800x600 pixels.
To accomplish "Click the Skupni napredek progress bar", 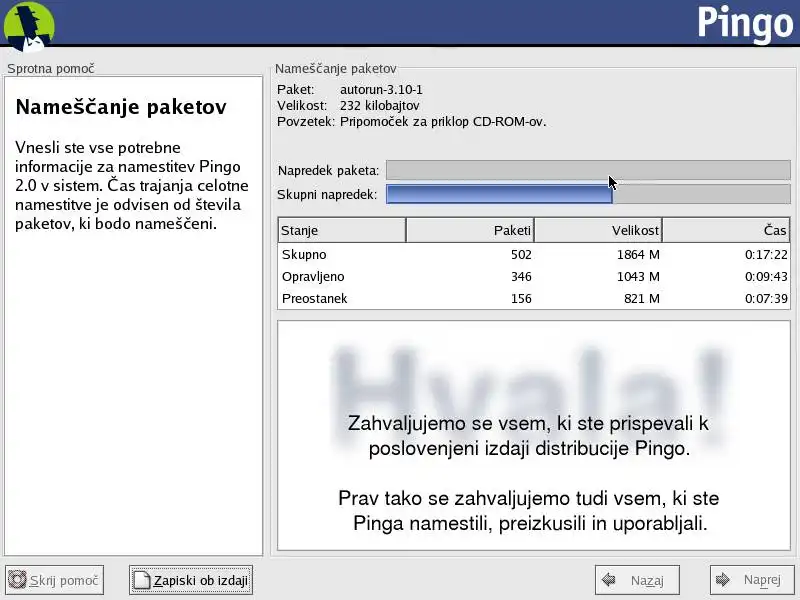I will click(588, 194).
